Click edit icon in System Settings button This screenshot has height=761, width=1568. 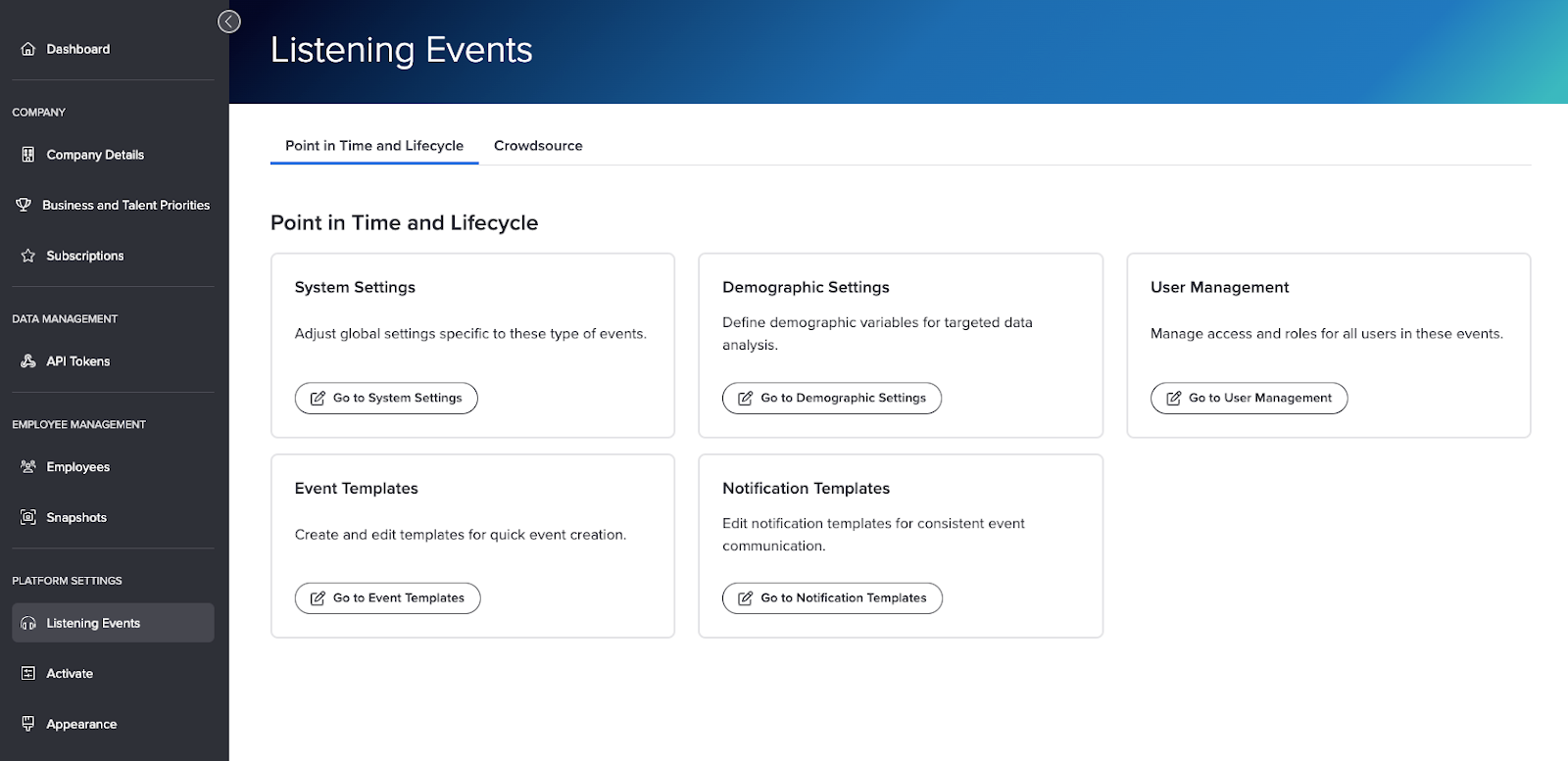(318, 399)
